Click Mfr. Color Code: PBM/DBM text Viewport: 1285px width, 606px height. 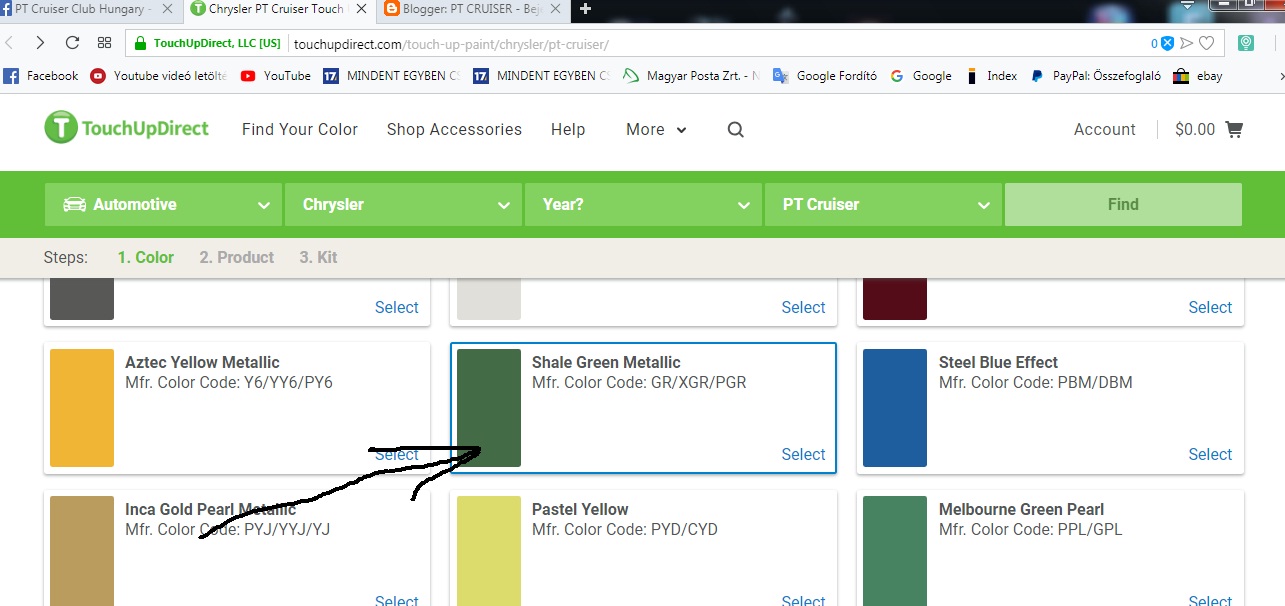[x=1036, y=382]
